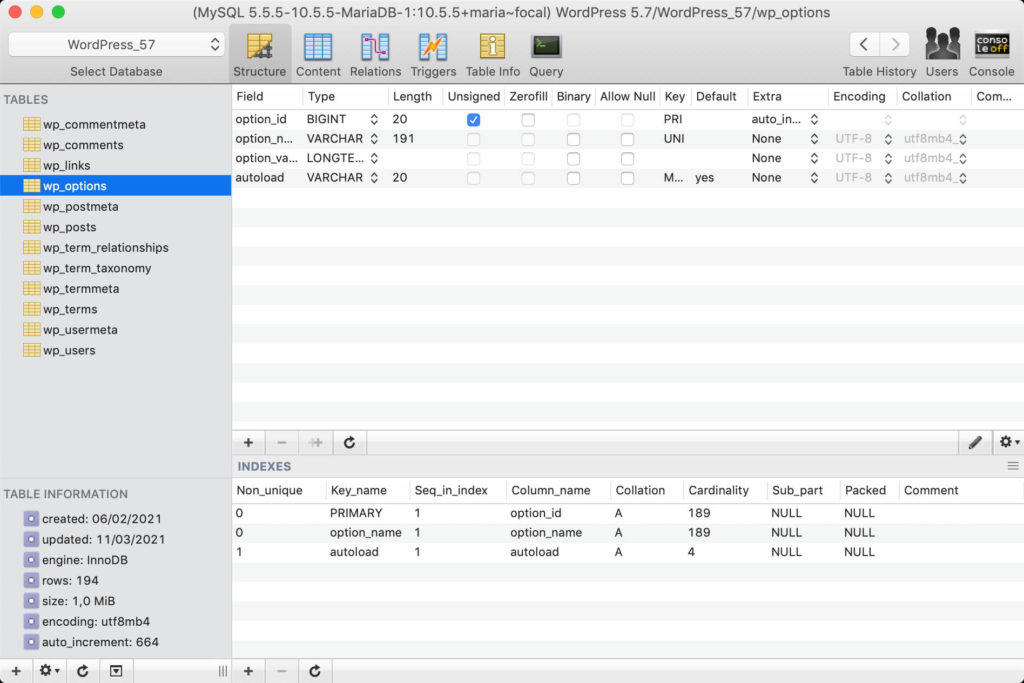Image resolution: width=1024 pixels, height=683 pixels.
Task: Open the Relations view
Action: (376, 55)
